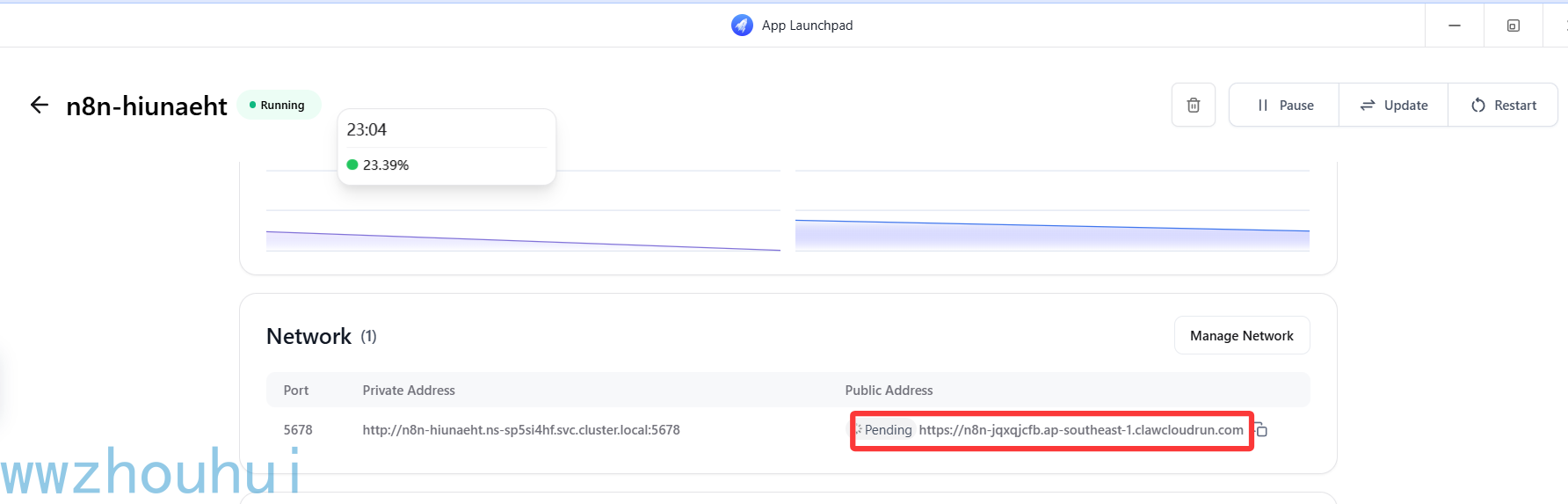Open the clawcloudrun.com public address link
Viewport: 1568px width, 504px height.
coord(1081,430)
